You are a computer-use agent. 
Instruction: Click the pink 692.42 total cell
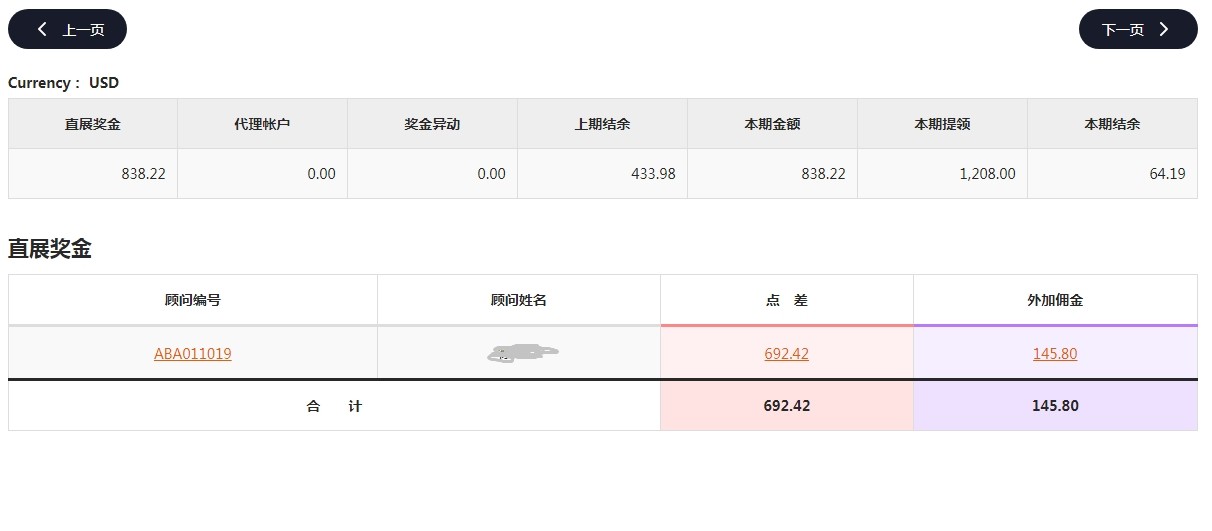[787, 406]
